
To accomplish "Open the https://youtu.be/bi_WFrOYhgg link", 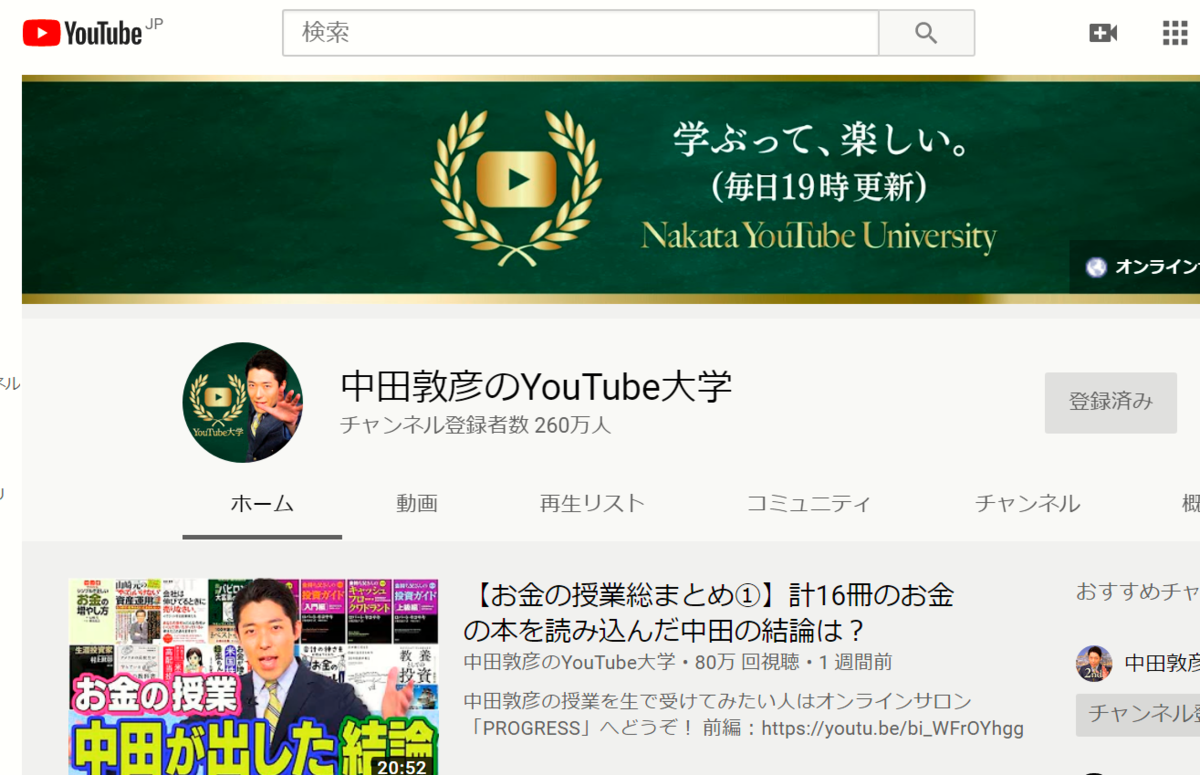I will click(x=892, y=728).
